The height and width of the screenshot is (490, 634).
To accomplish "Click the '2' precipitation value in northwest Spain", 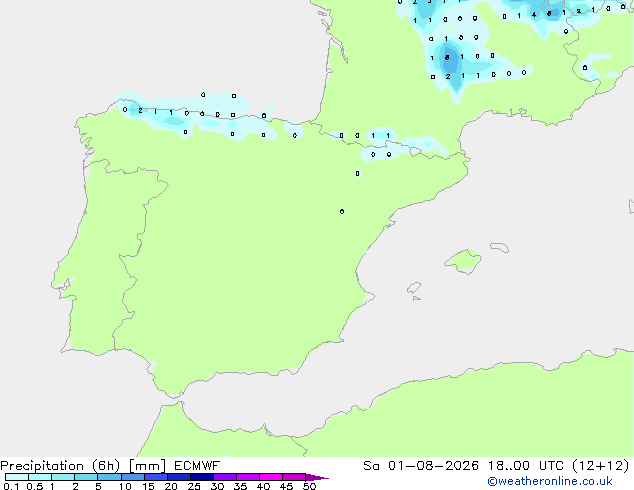I will (140, 110).
